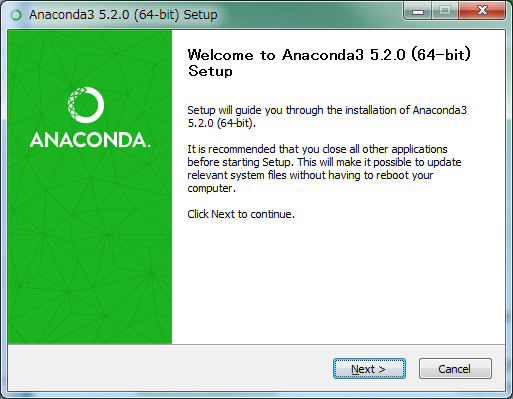513x399 pixels.
Task: Click the grayed-out maximize button
Action: 445,11
